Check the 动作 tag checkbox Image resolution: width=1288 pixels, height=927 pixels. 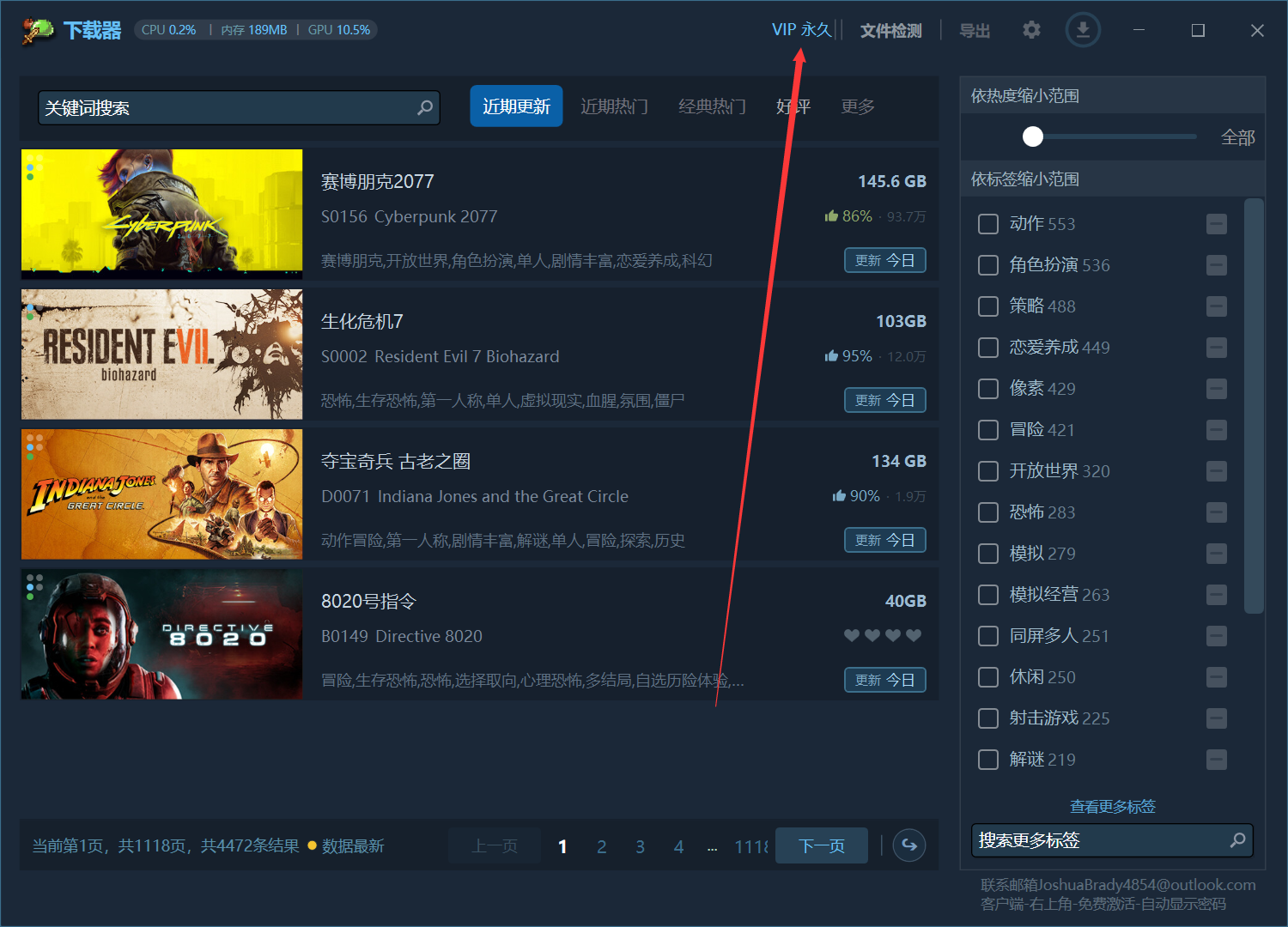(988, 224)
